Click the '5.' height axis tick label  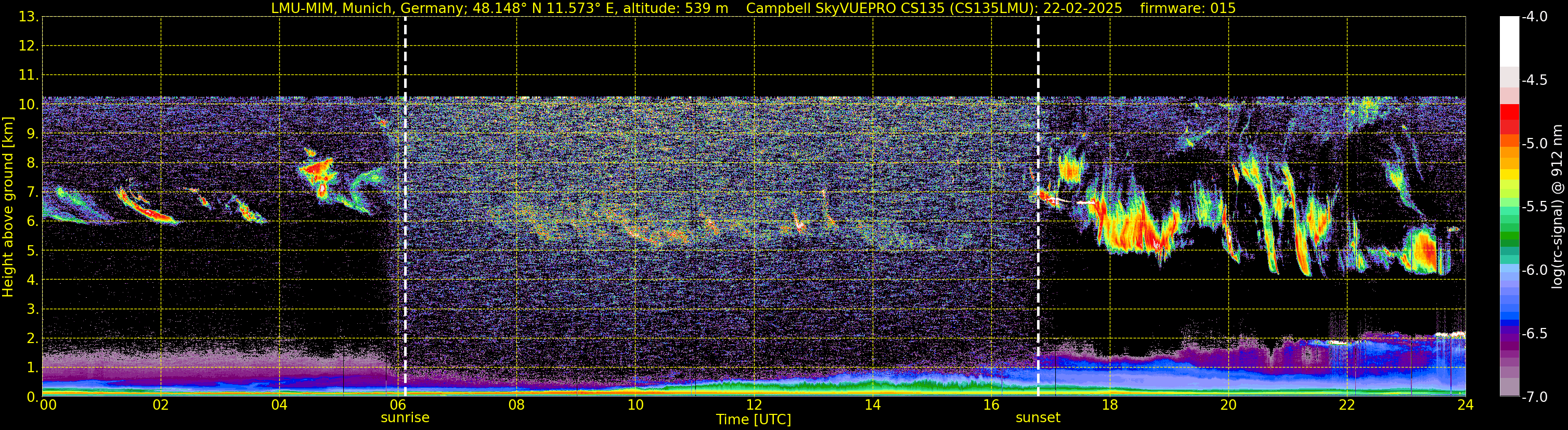tap(32, 251)
